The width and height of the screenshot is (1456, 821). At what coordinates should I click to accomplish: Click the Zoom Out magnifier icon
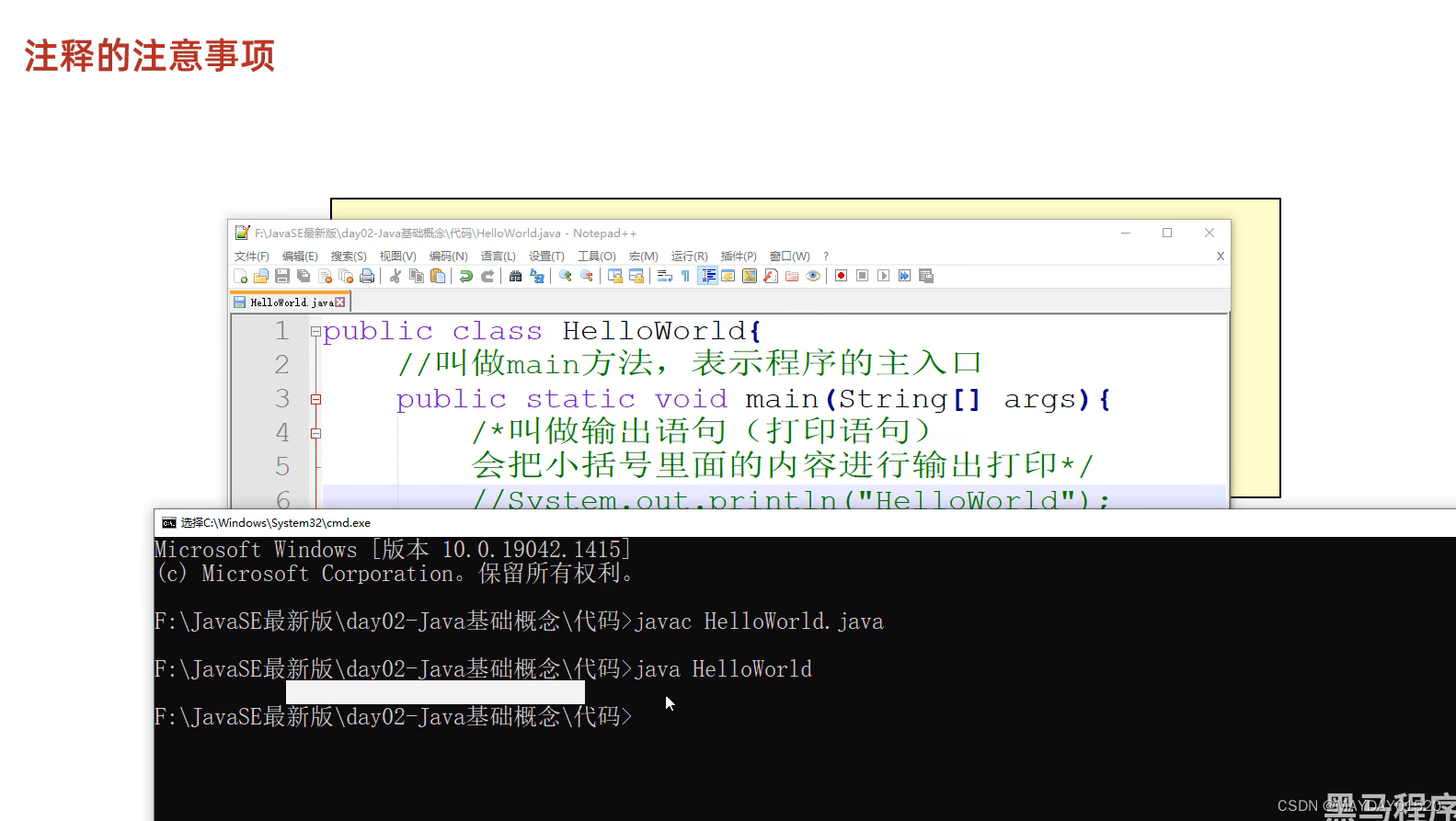586,276
